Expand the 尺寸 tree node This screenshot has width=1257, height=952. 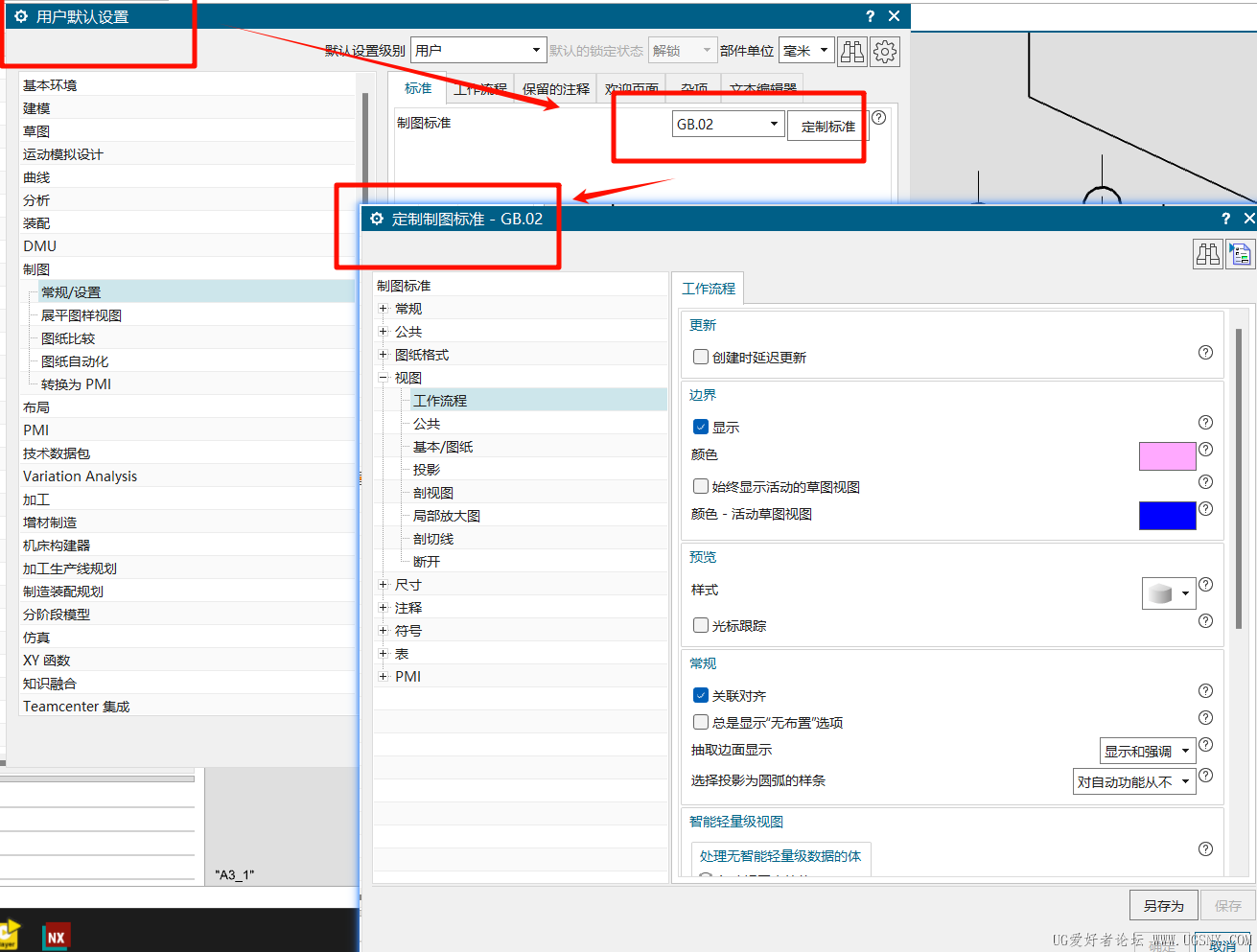click(384, 585)
